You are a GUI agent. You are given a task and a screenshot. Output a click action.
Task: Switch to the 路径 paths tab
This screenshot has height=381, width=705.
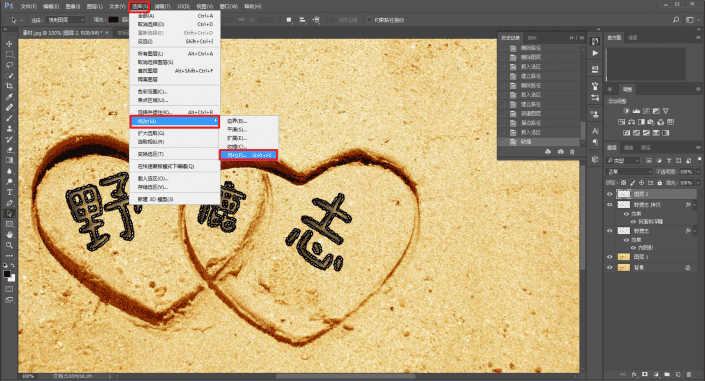[x=646, y=148]
